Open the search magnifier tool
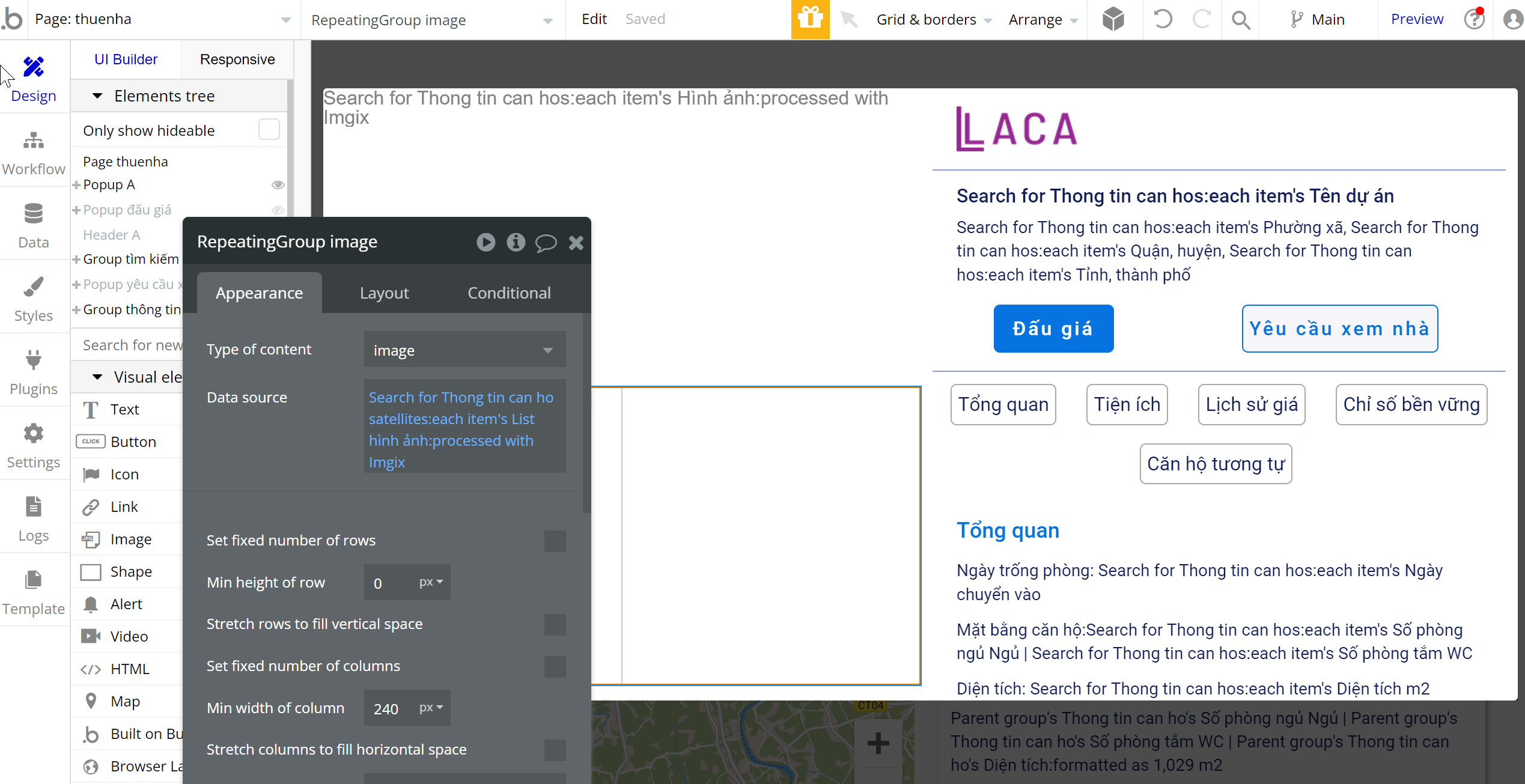The height and width of the screenshot is (784, 1525). tap(1241, 20)
